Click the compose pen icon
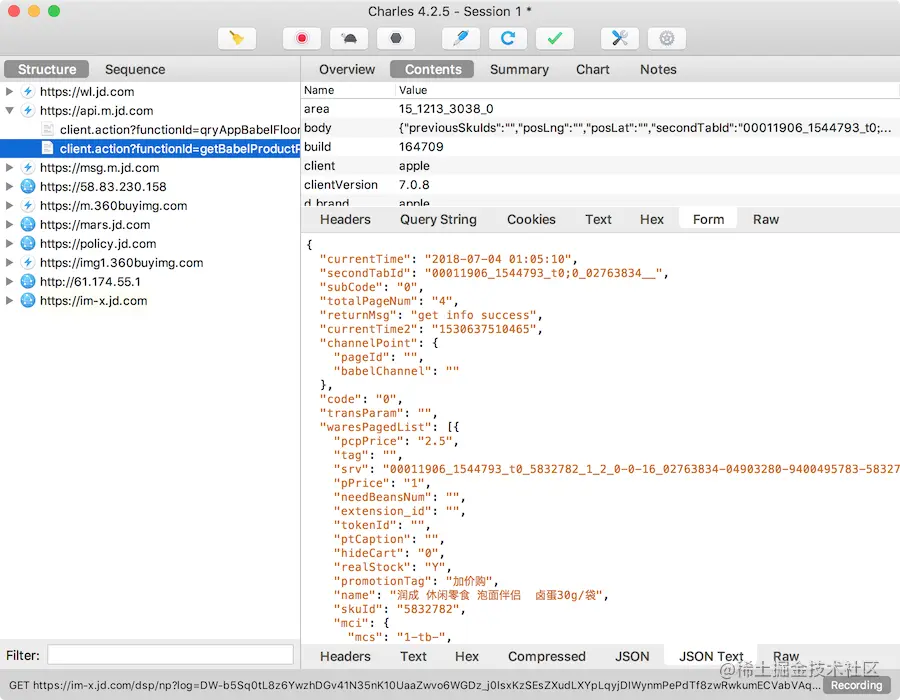 (x=460, y=38)
